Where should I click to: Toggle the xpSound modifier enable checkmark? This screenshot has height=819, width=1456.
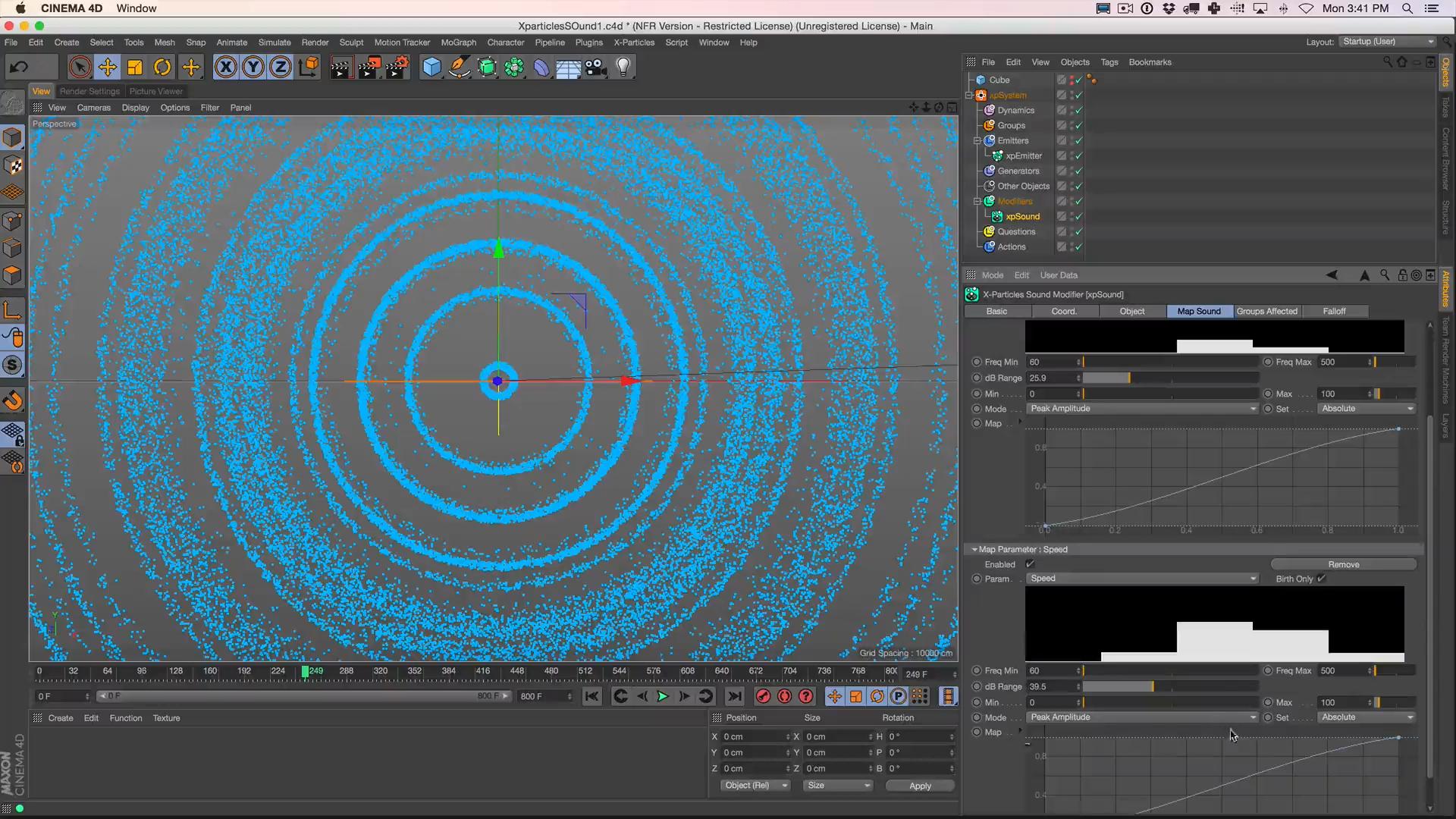pos(1078,217)
